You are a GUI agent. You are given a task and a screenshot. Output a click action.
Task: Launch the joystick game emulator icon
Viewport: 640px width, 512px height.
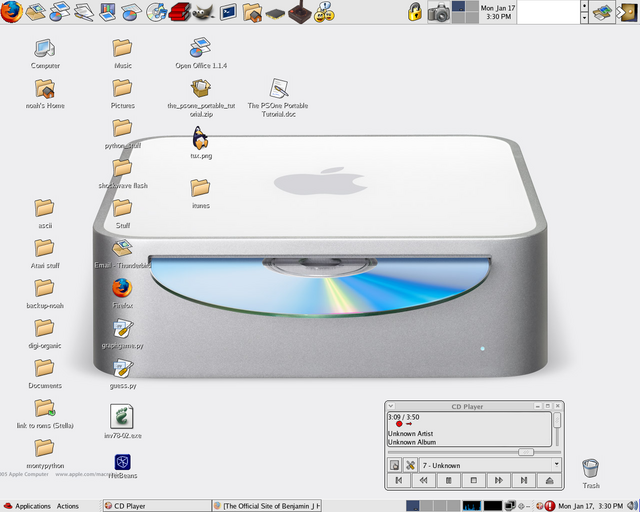tap(300, 12)
